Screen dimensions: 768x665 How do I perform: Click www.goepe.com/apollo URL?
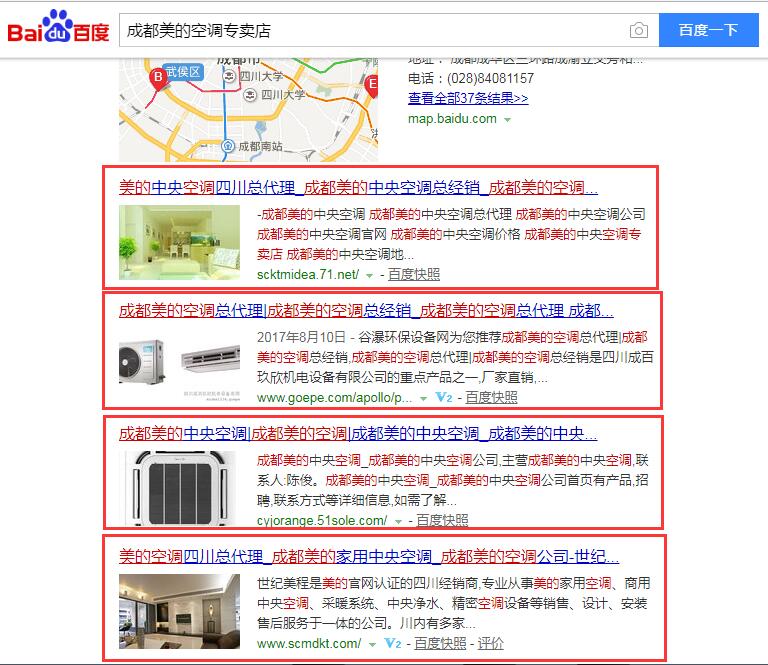(x=335, y=397)
